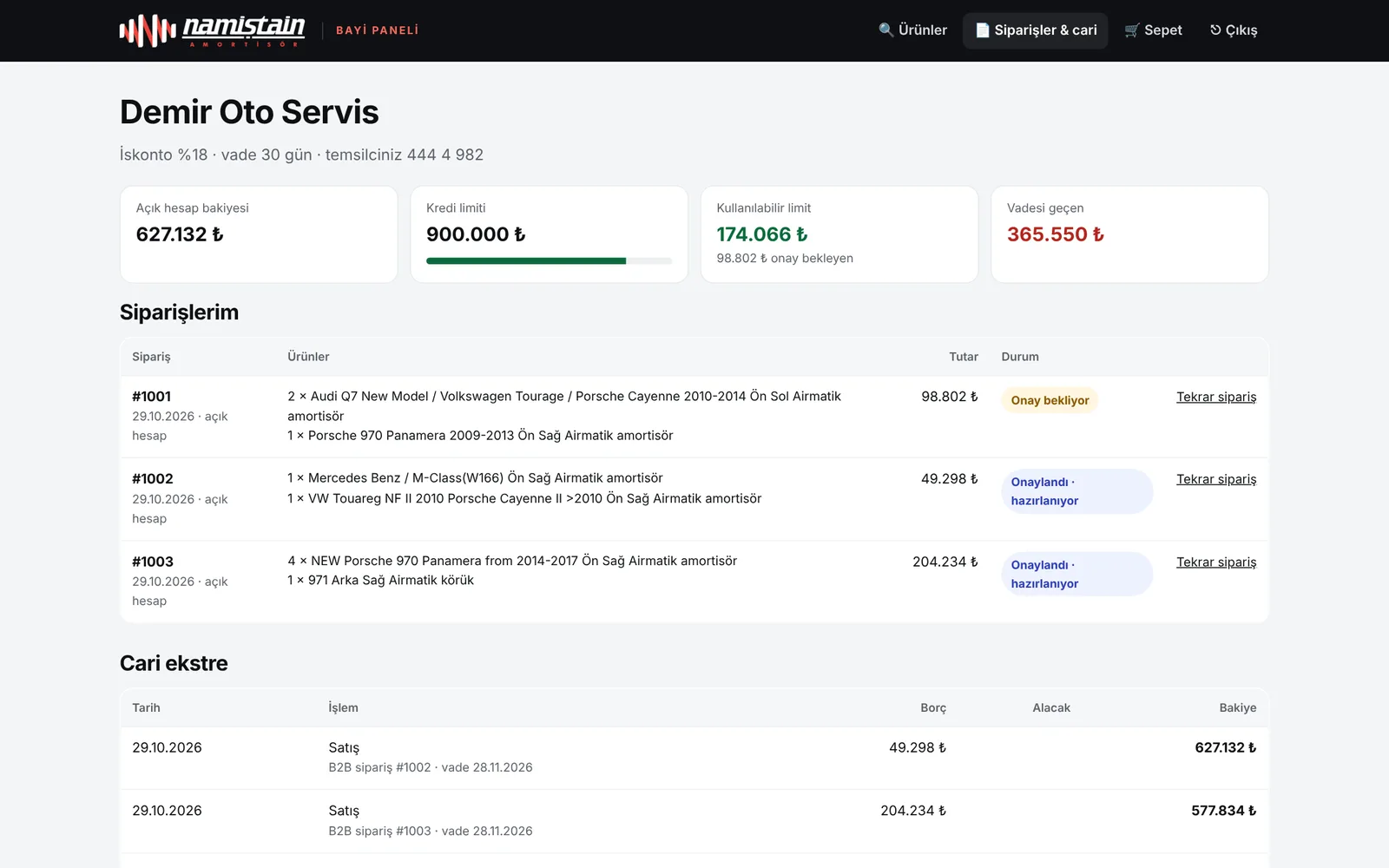The image size is (1389, 868).
Task: Select order number #1002
Action: [153, 479]
